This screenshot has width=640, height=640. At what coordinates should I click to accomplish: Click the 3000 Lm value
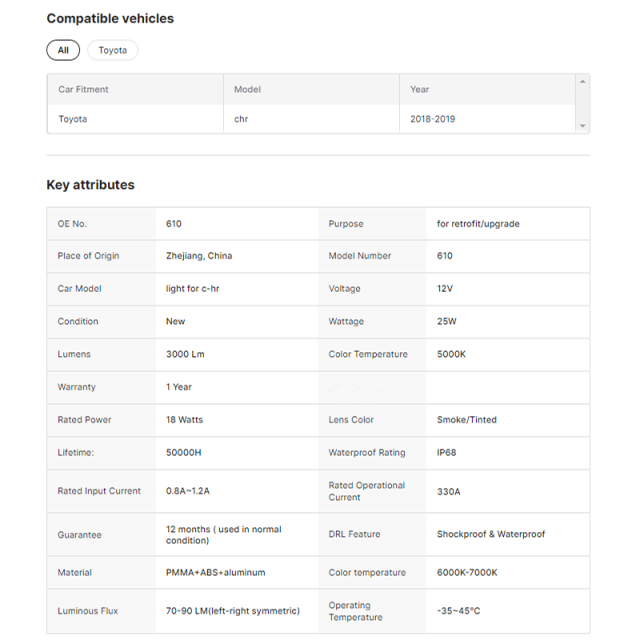click(185, 354)
